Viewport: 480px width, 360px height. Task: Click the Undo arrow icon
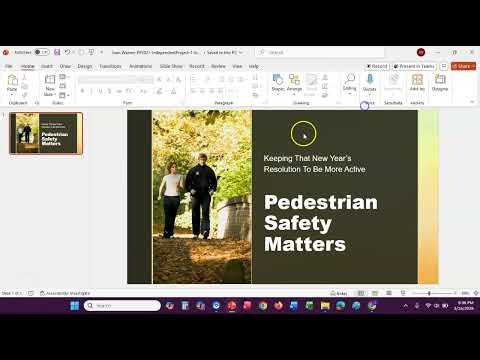67,52
